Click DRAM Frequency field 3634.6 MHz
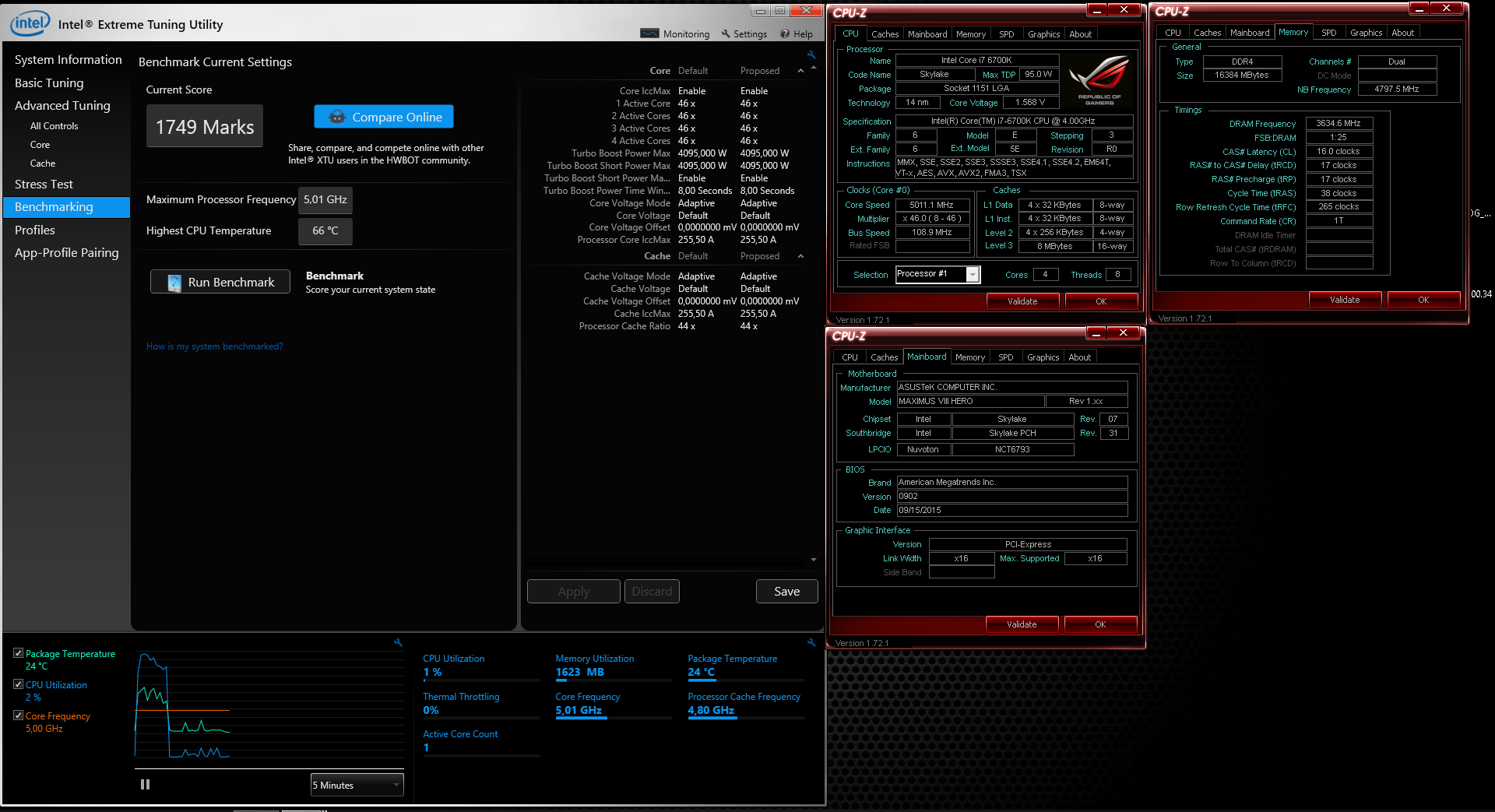Viewport: 1495px width, 812px height. tap(1338, 123)
